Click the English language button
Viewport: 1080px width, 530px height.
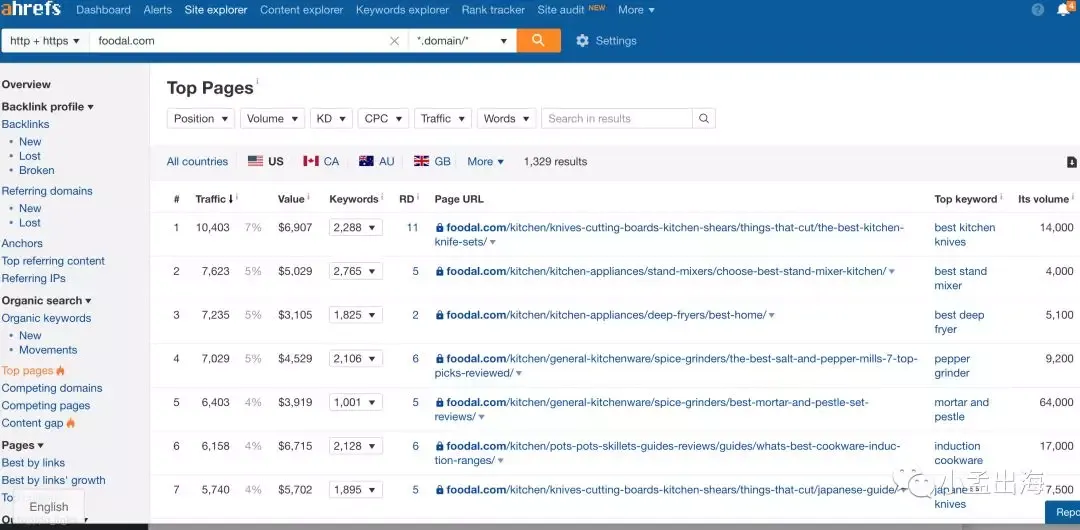click(x=49, y=507)
